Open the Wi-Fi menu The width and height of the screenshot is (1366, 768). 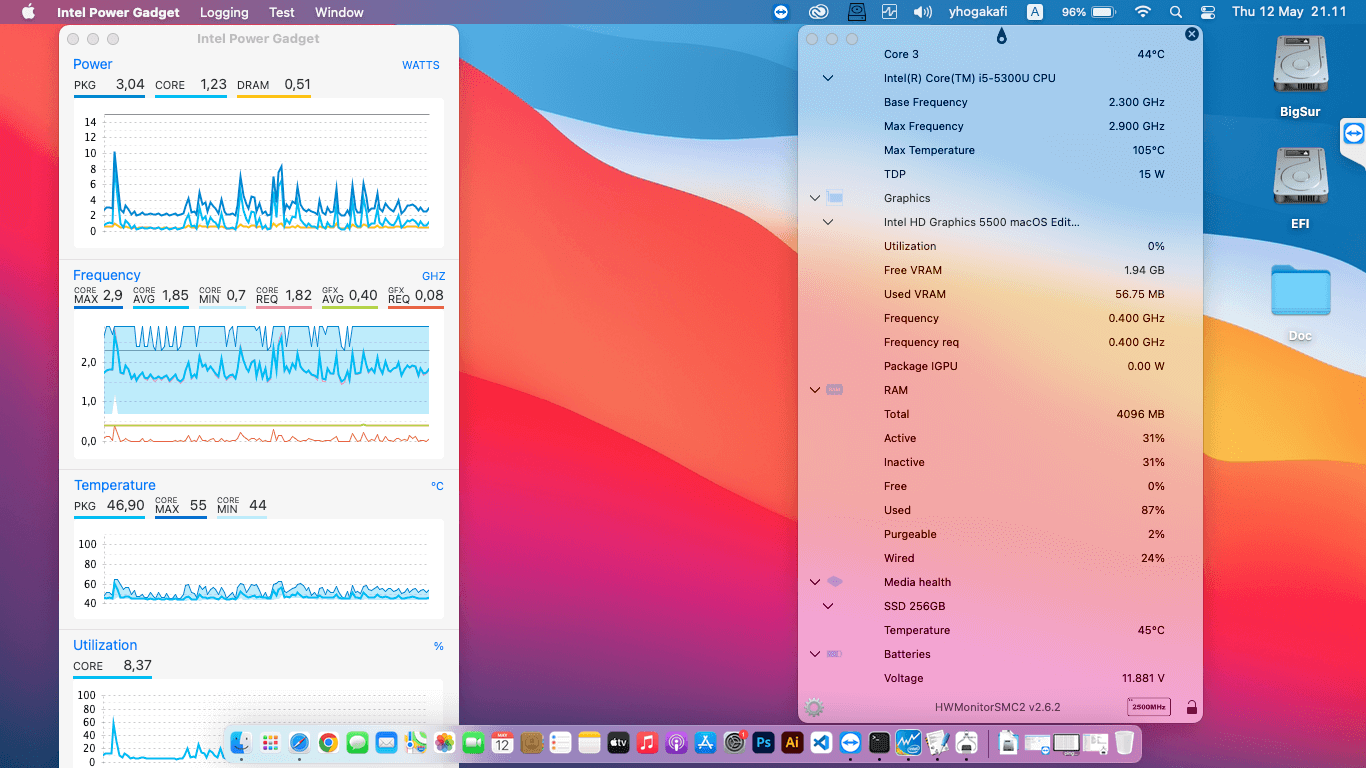click(1143, 12)
